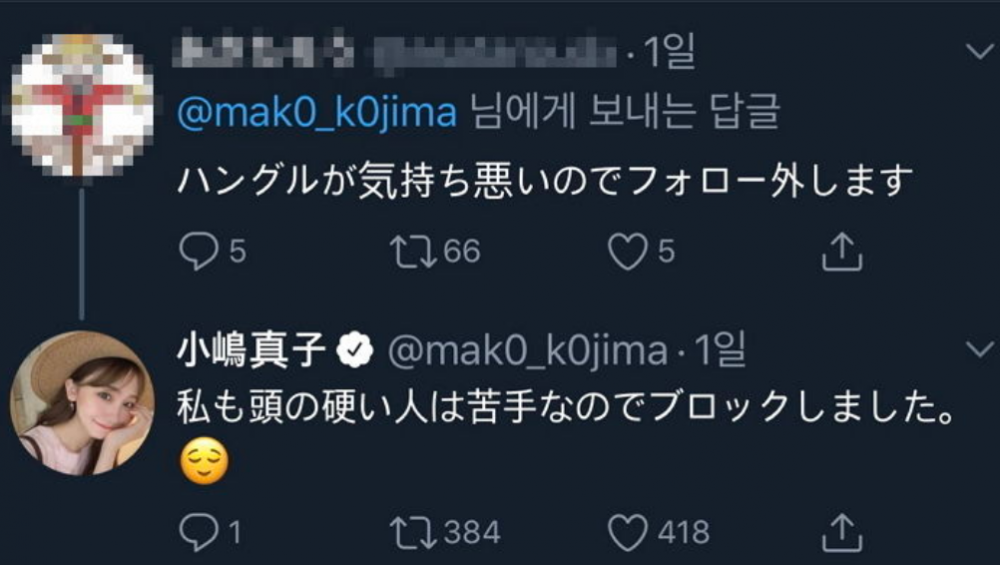Reply to 小嶋真子's tweet

pyautogui.click(x=199, y=532)
